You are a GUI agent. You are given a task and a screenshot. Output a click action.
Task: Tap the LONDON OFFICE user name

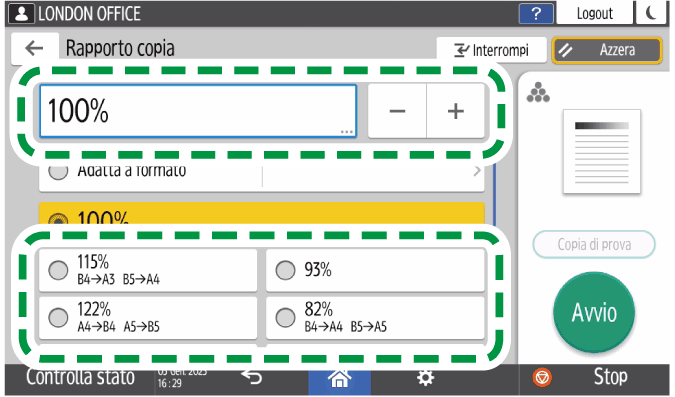90,14
